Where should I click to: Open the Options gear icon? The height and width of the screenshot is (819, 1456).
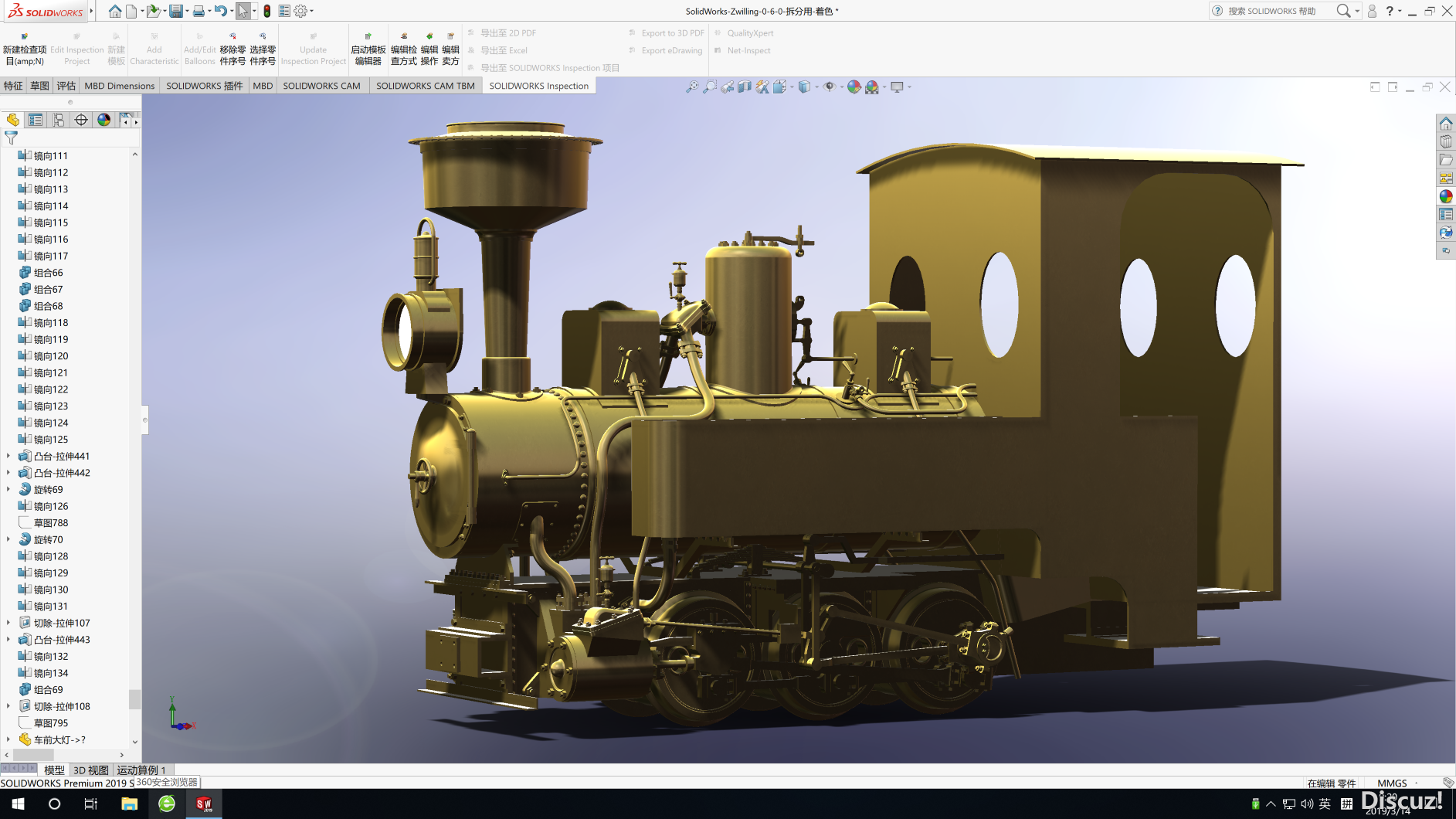click(x=300, y=11)
